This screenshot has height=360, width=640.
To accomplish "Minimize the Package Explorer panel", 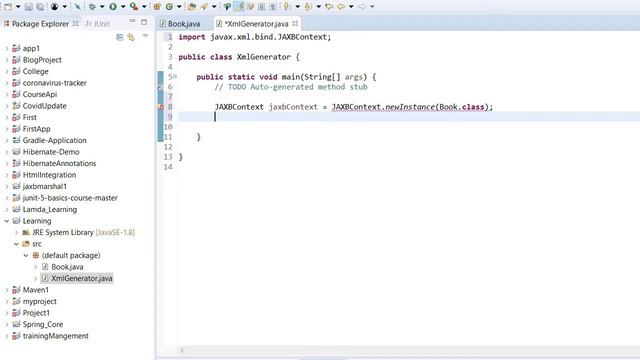I will tap(132, 21).
